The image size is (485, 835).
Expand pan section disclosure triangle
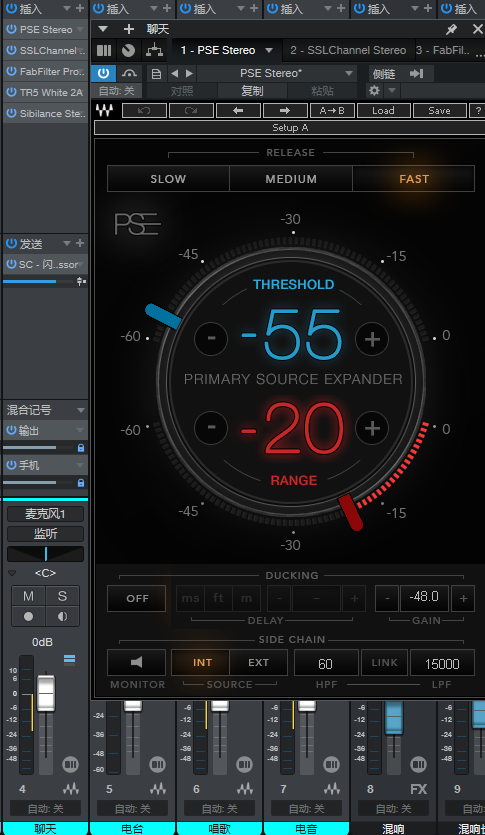click(x=12, y=573)
